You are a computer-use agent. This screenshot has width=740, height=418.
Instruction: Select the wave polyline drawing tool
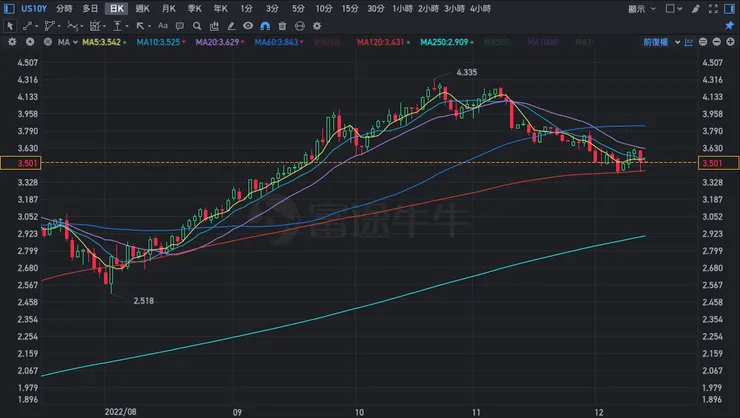pyautogui.click(x=73, y=26)
